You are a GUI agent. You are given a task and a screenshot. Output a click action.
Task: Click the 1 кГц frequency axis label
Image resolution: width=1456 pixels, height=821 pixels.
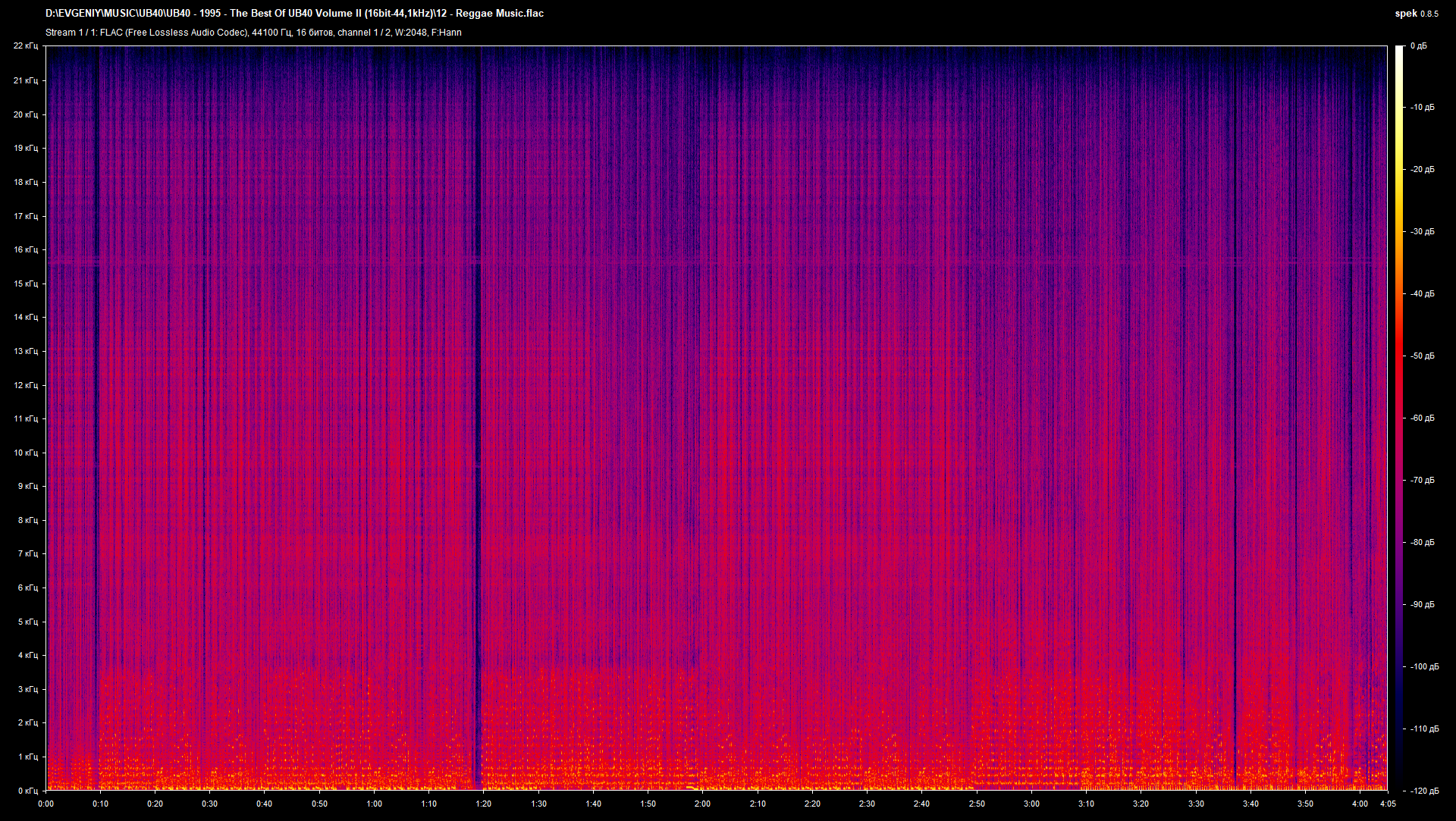[x=27, y=757]
